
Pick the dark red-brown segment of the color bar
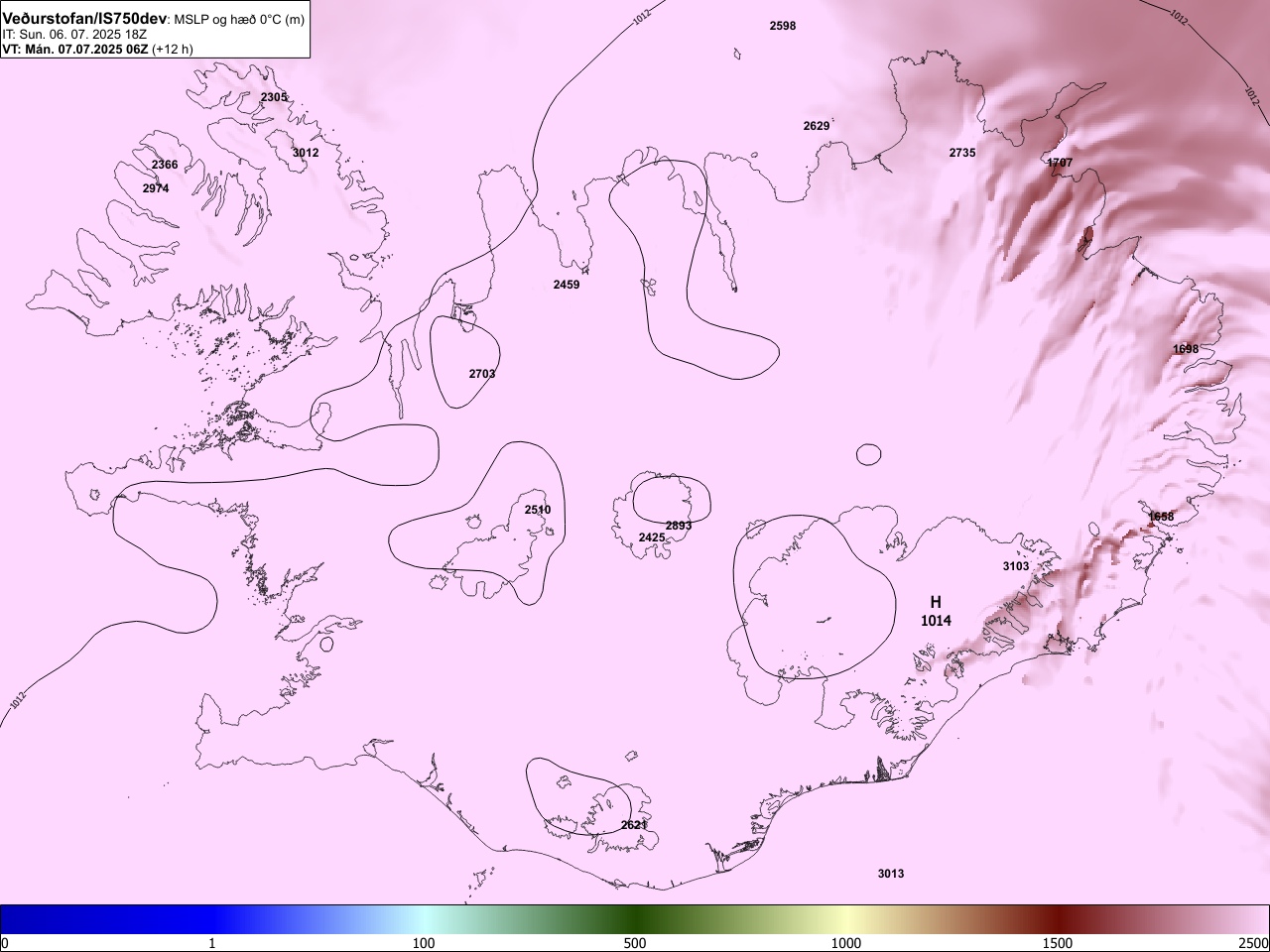[1058, 919]
